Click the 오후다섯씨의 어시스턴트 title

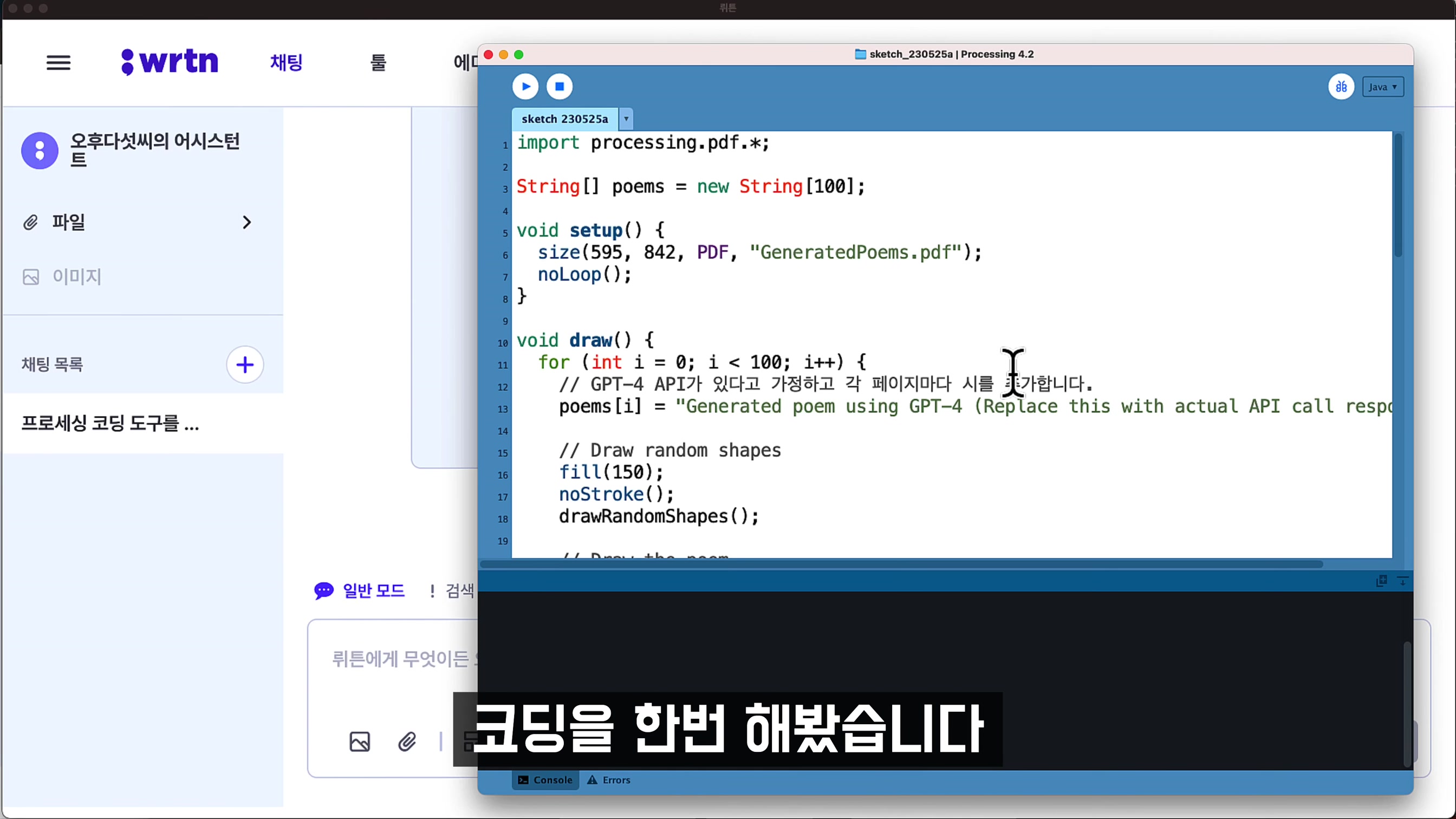[155, 150]
